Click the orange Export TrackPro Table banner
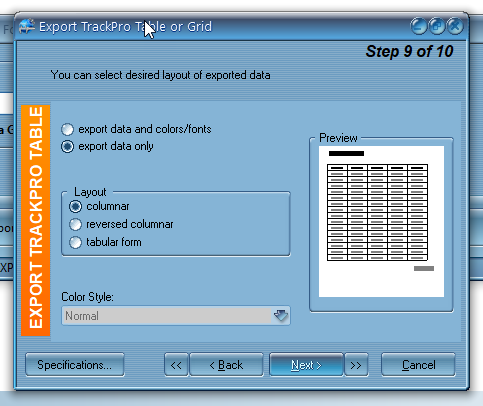This screenshot has width=483, height=406. click(x=36, y=220)
